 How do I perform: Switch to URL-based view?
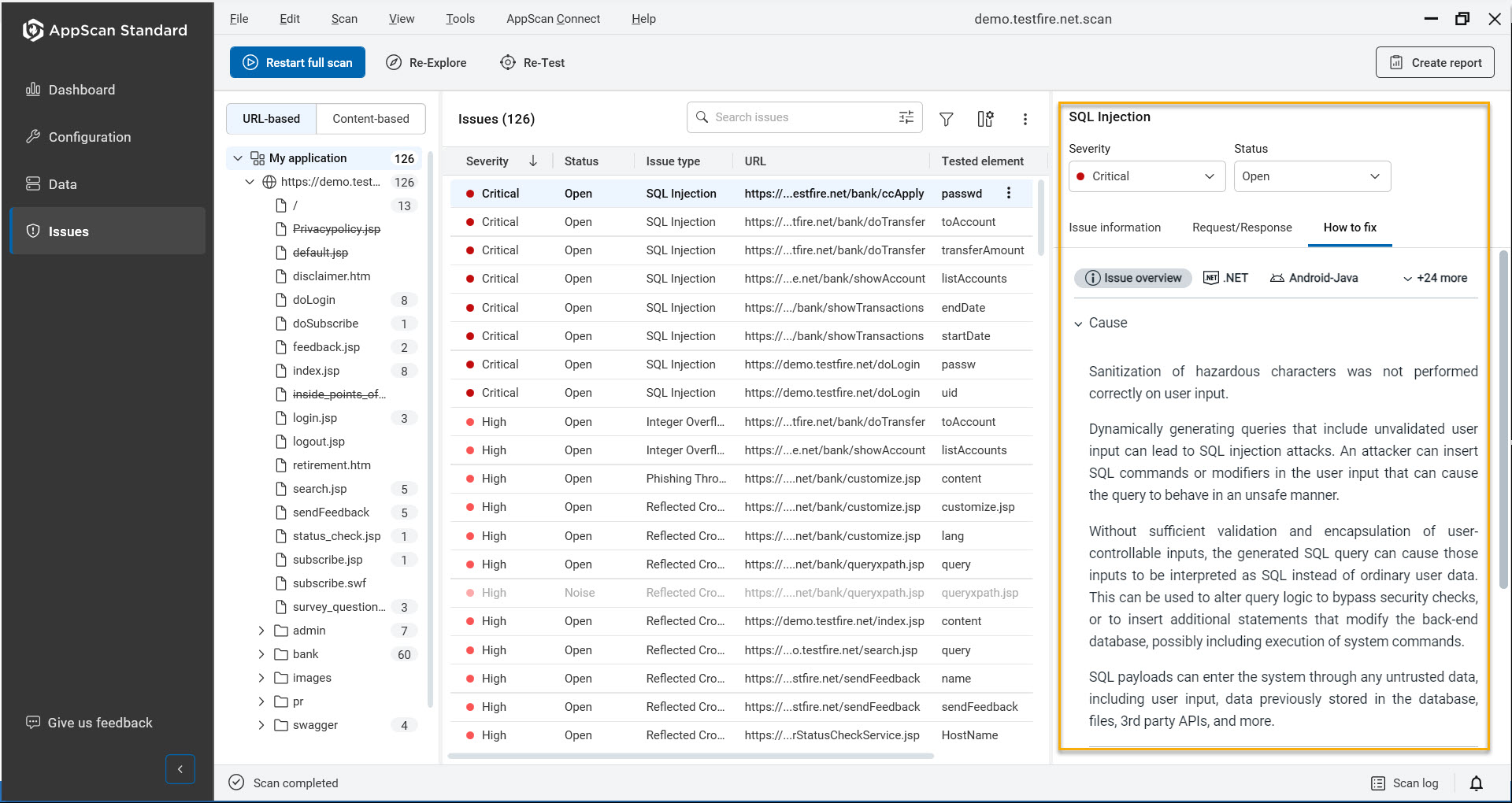point(271,119)
